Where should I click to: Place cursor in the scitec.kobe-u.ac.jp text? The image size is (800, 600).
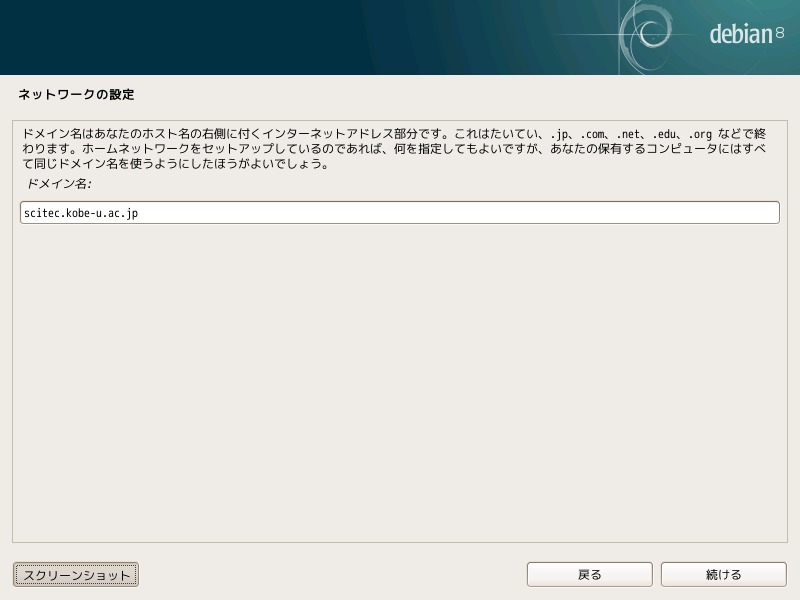pyautogui.click(x=81, y=213)
